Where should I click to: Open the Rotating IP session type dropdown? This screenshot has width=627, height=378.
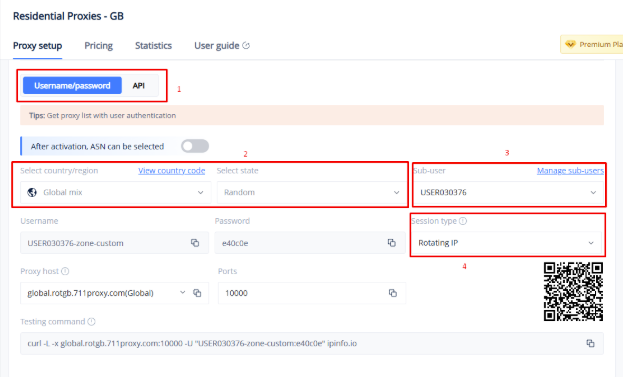[506, 243]
